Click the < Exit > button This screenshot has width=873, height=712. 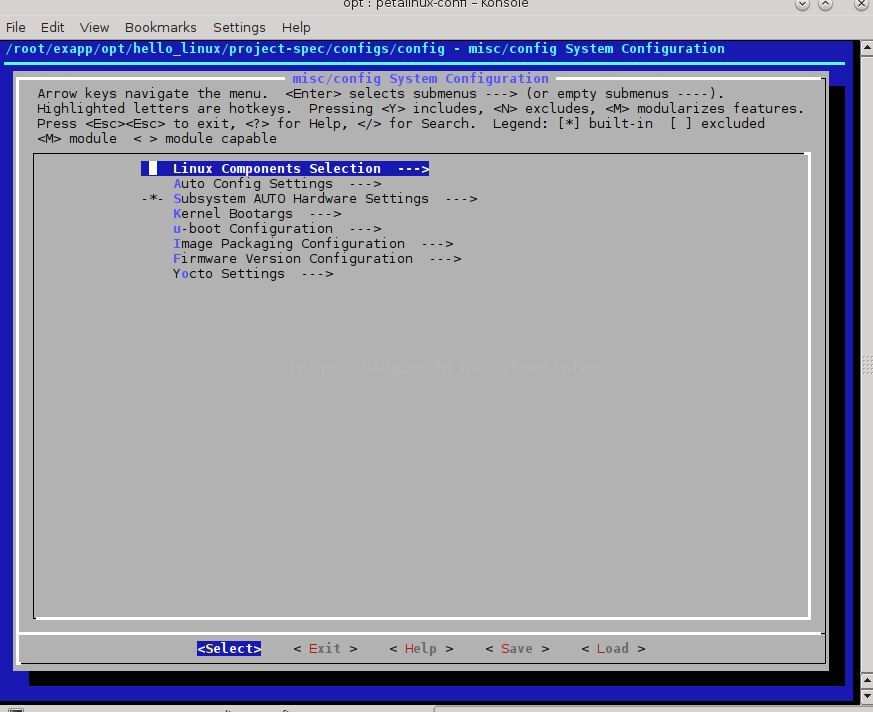pos(325,649)
